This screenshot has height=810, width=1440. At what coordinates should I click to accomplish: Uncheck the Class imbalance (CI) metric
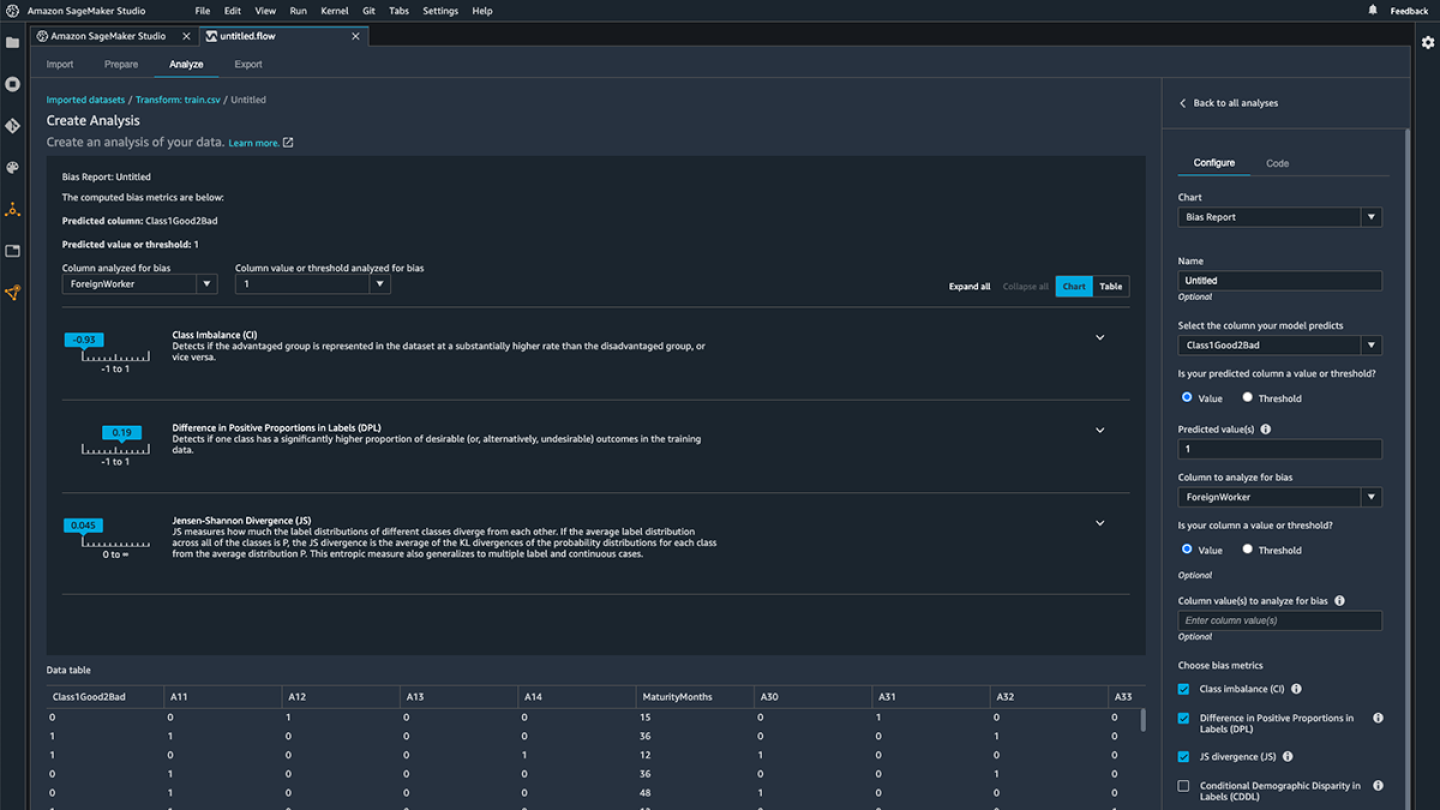(1183, 689)
